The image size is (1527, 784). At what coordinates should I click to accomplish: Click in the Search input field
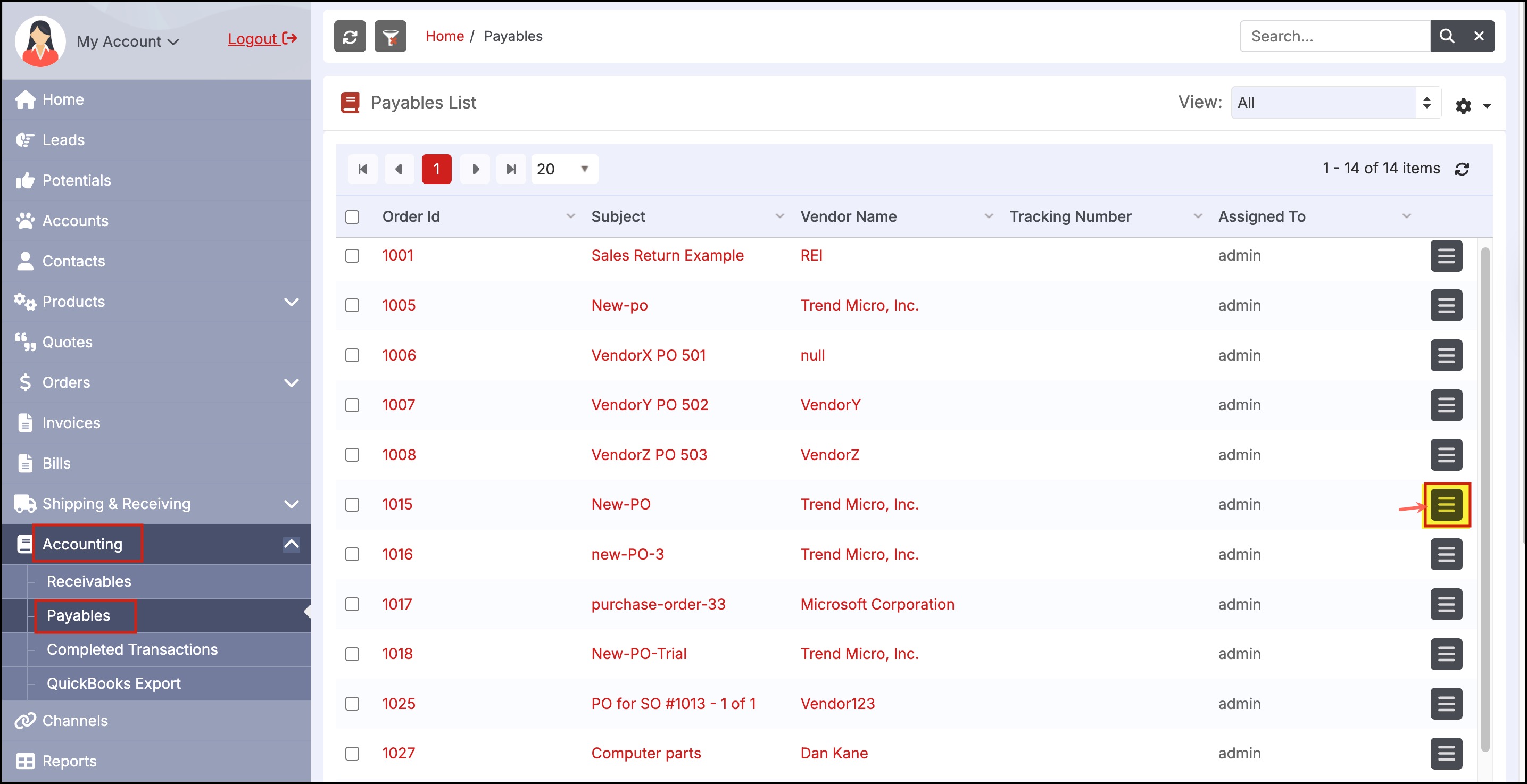1334,36
